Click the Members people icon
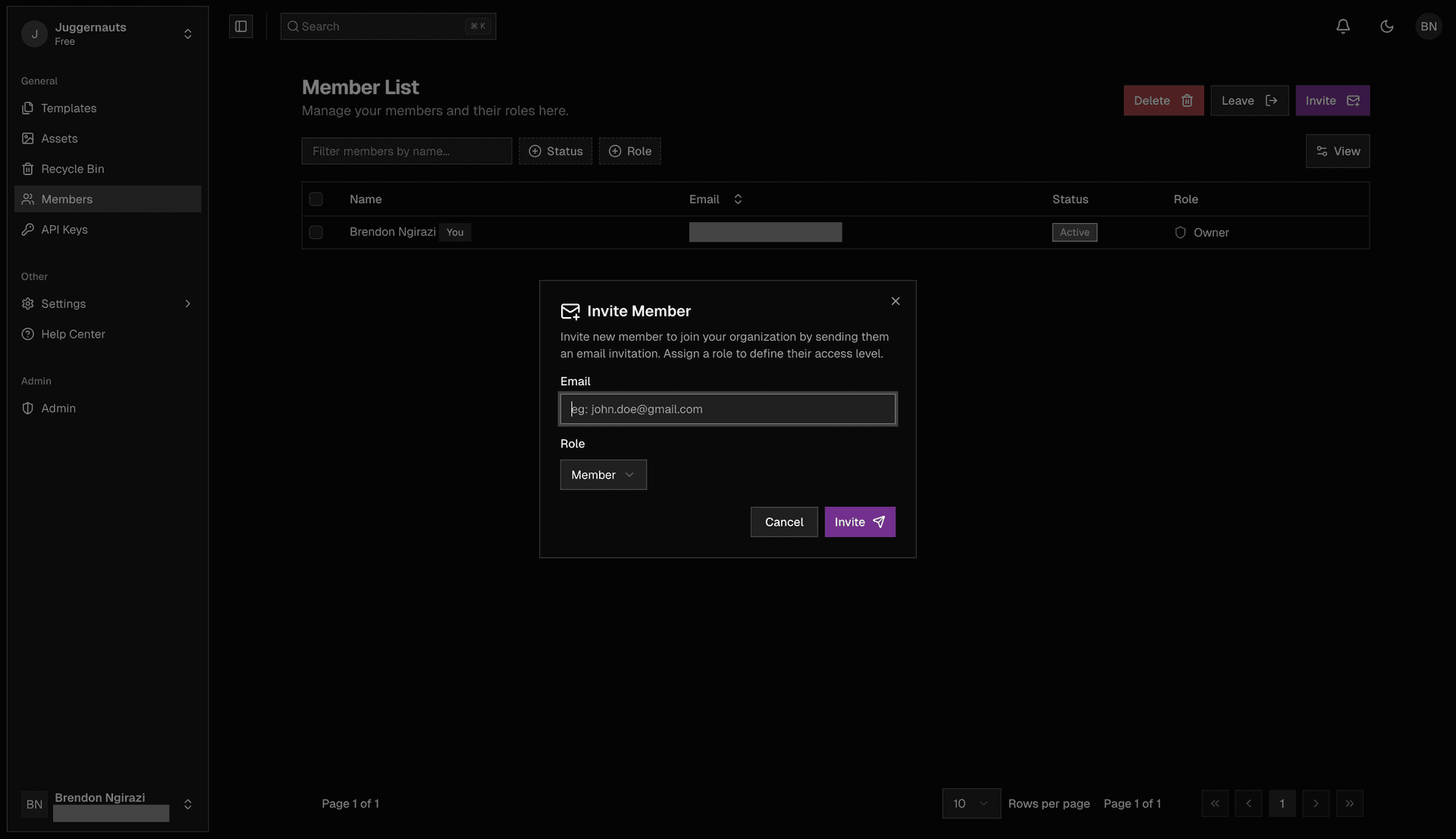Image resolution: width=1456 pixels, height=839 pixels. pos(28,199)
